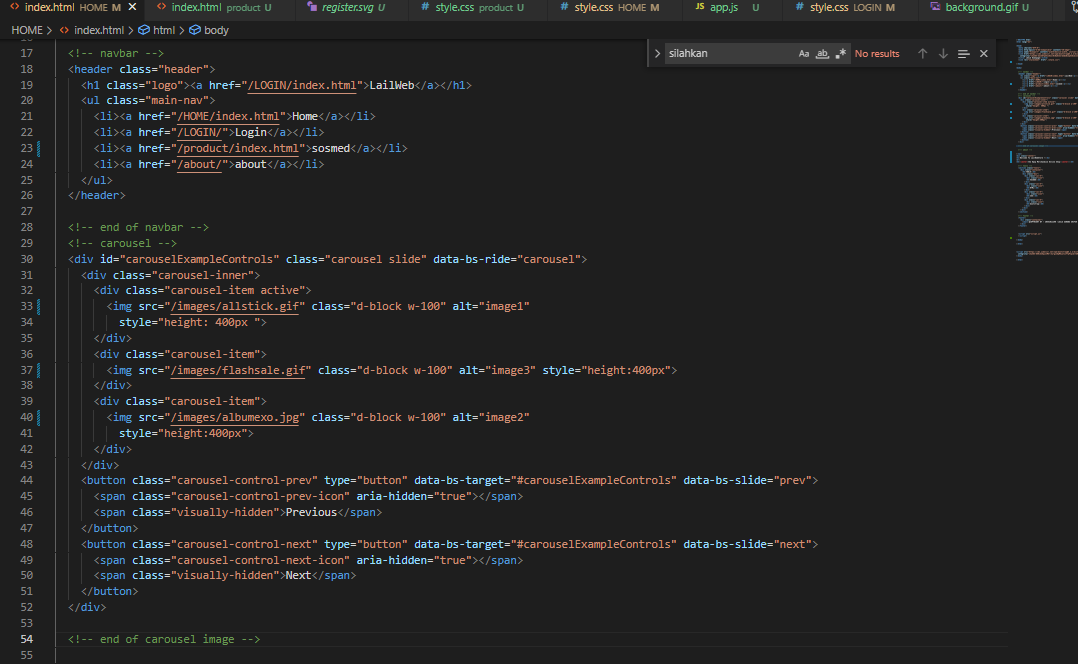Image resolution: width=1078 pixels, height=664 pixels.
Task: Follow the /HOME/index.html href link
Action: click(x=228, y=116)
